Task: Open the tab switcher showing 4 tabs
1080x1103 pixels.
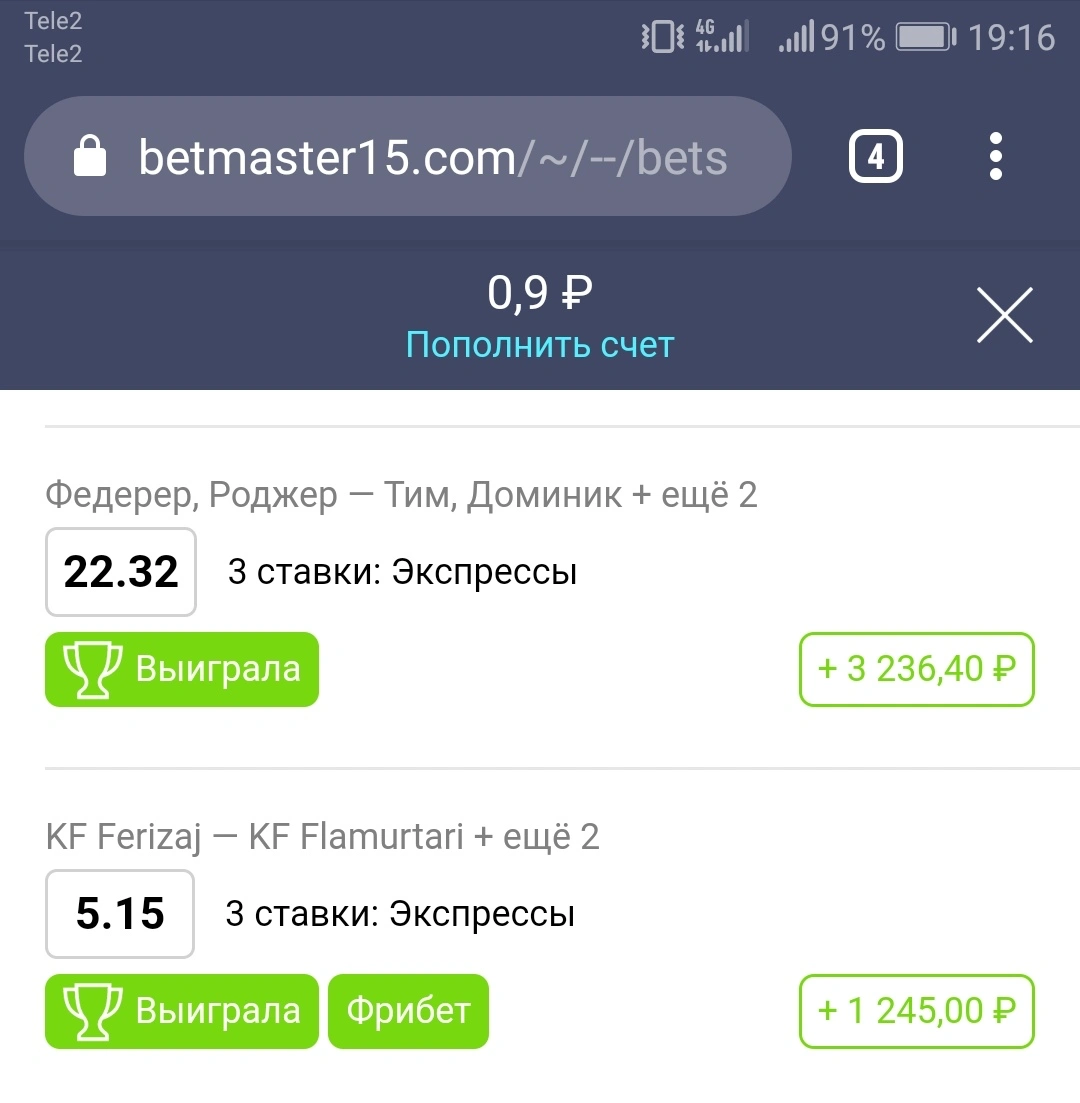Action: coord(875,156)
